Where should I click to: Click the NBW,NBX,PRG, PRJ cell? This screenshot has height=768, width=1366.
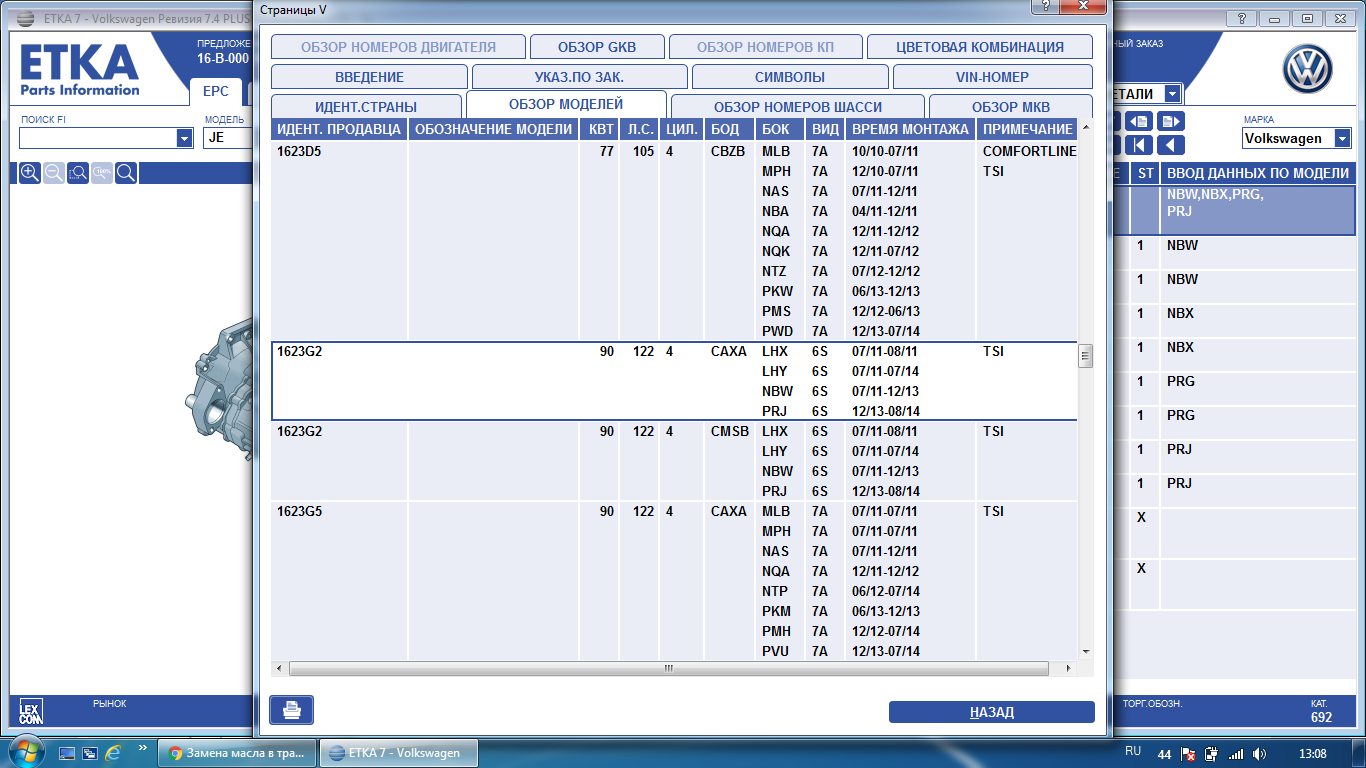click(1258, 210)
